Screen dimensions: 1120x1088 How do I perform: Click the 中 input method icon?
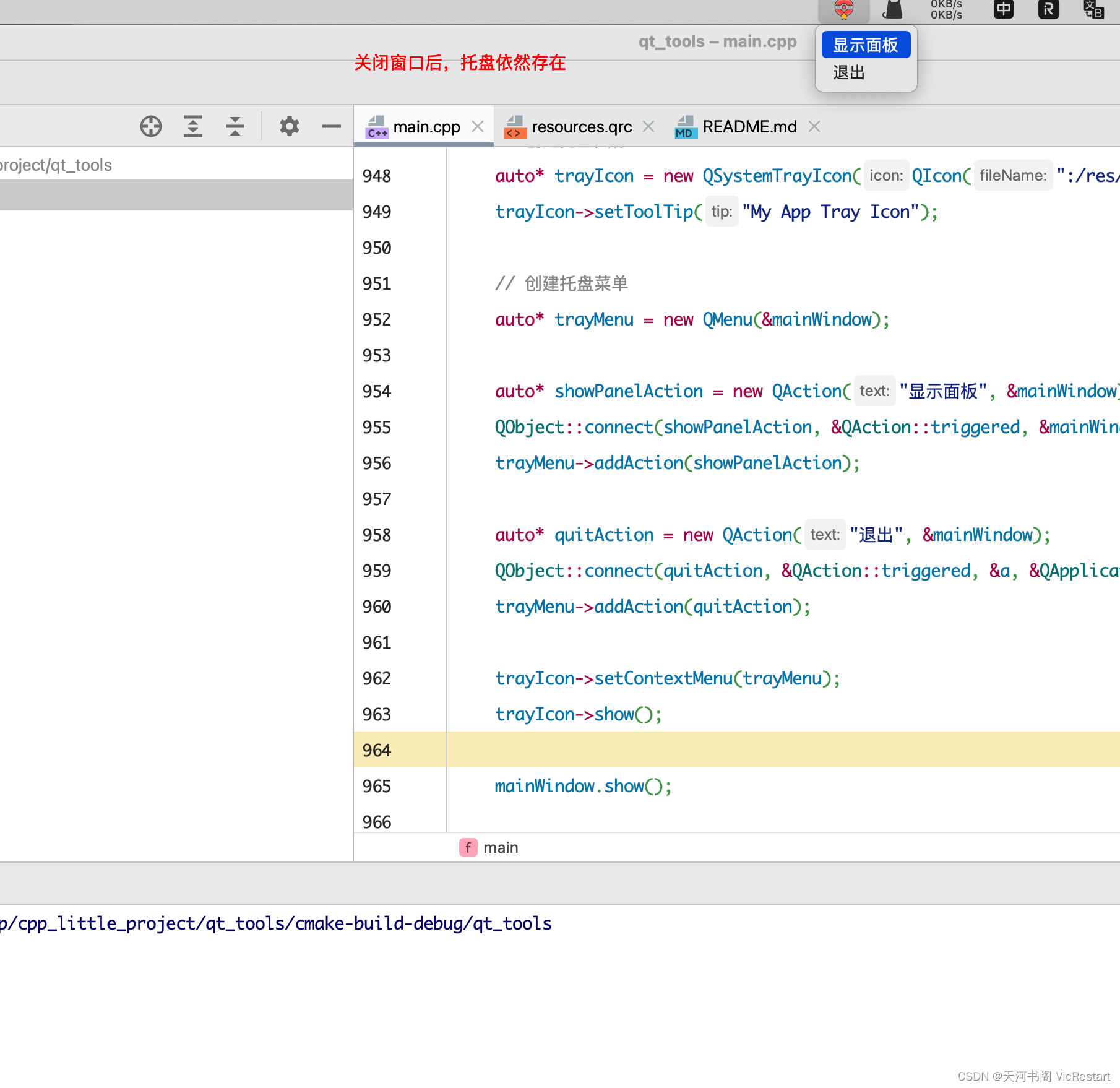[x=1004, y=10]
